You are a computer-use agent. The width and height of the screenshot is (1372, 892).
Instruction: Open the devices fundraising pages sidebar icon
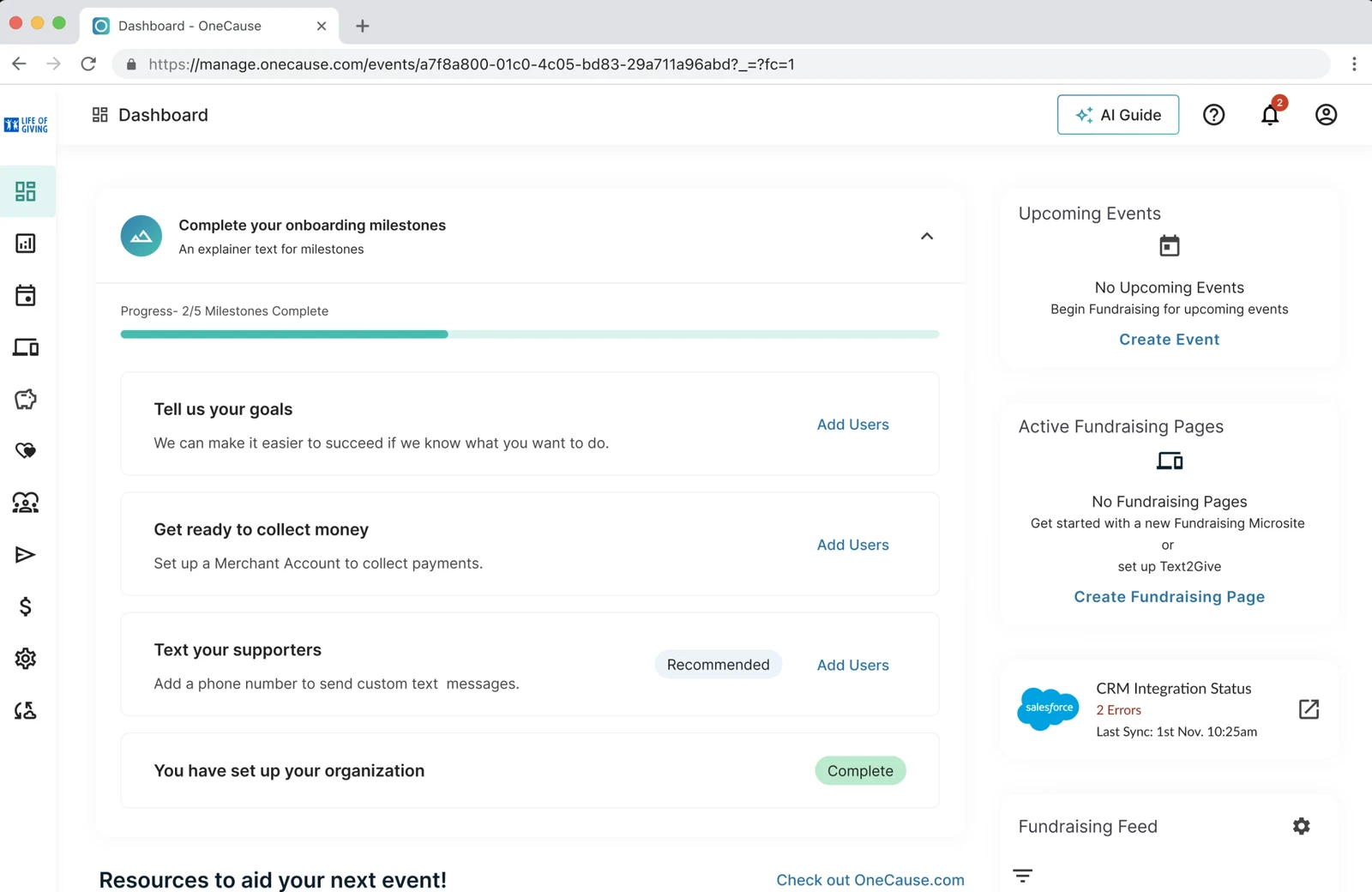tap(26, 347)
